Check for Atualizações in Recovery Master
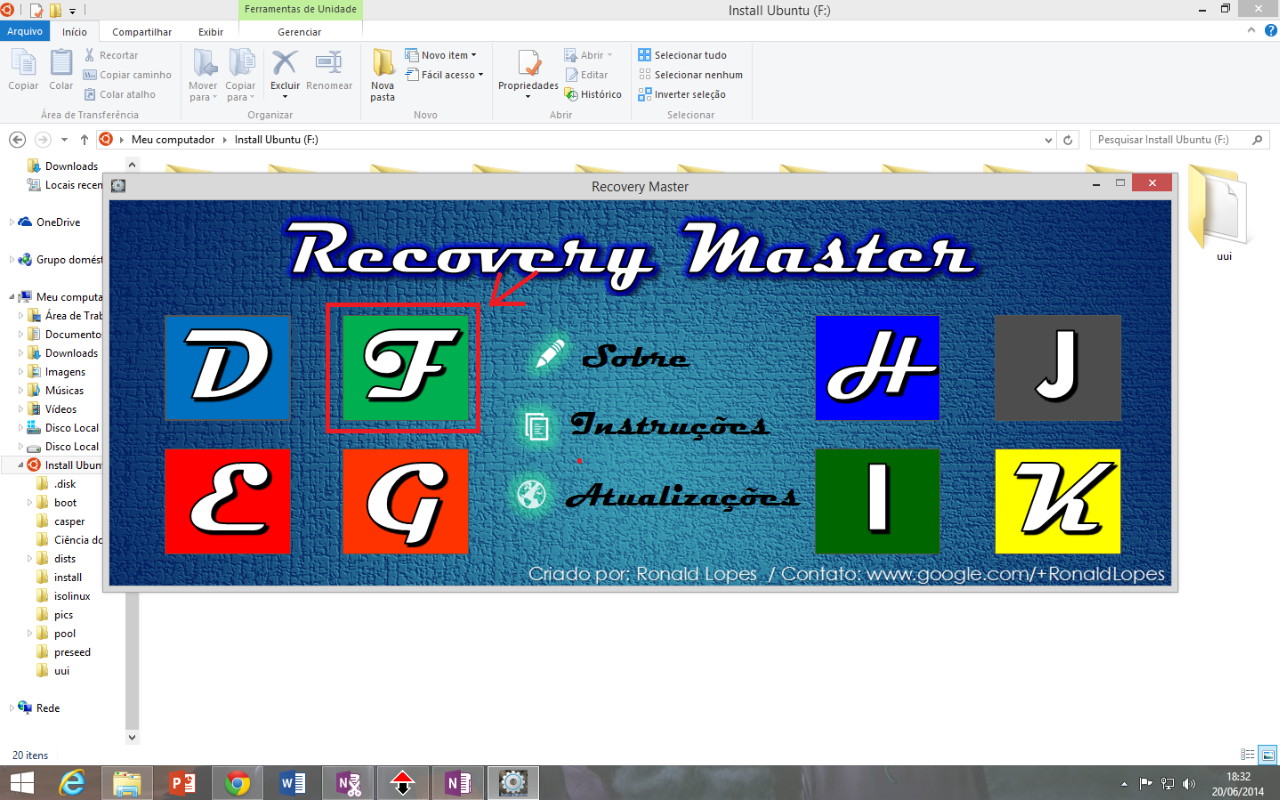The height and width of the screenshot is (800, 1280). pyautogui.click(x=680, y=496)
